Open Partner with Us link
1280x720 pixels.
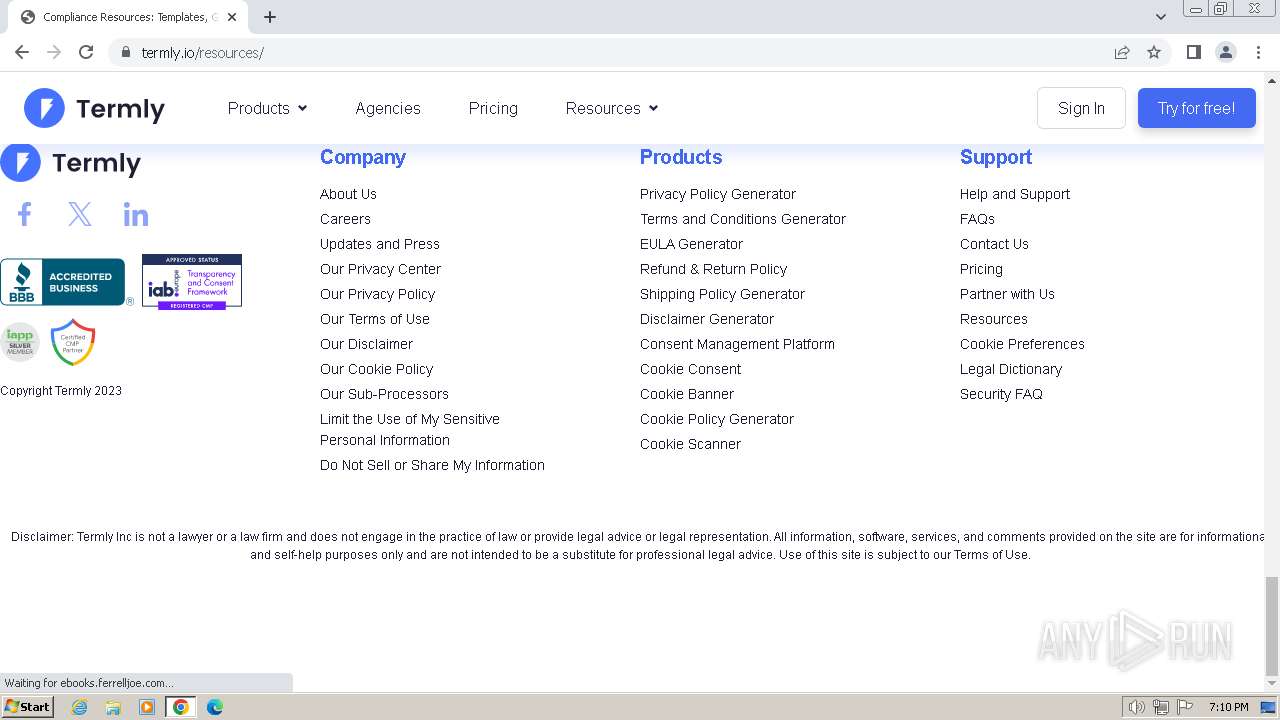click(1007, 294)
